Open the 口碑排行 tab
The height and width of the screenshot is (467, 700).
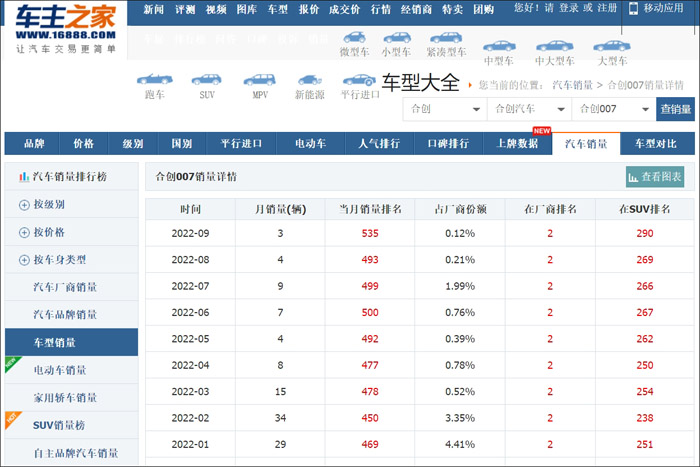[x=449, y=144]
